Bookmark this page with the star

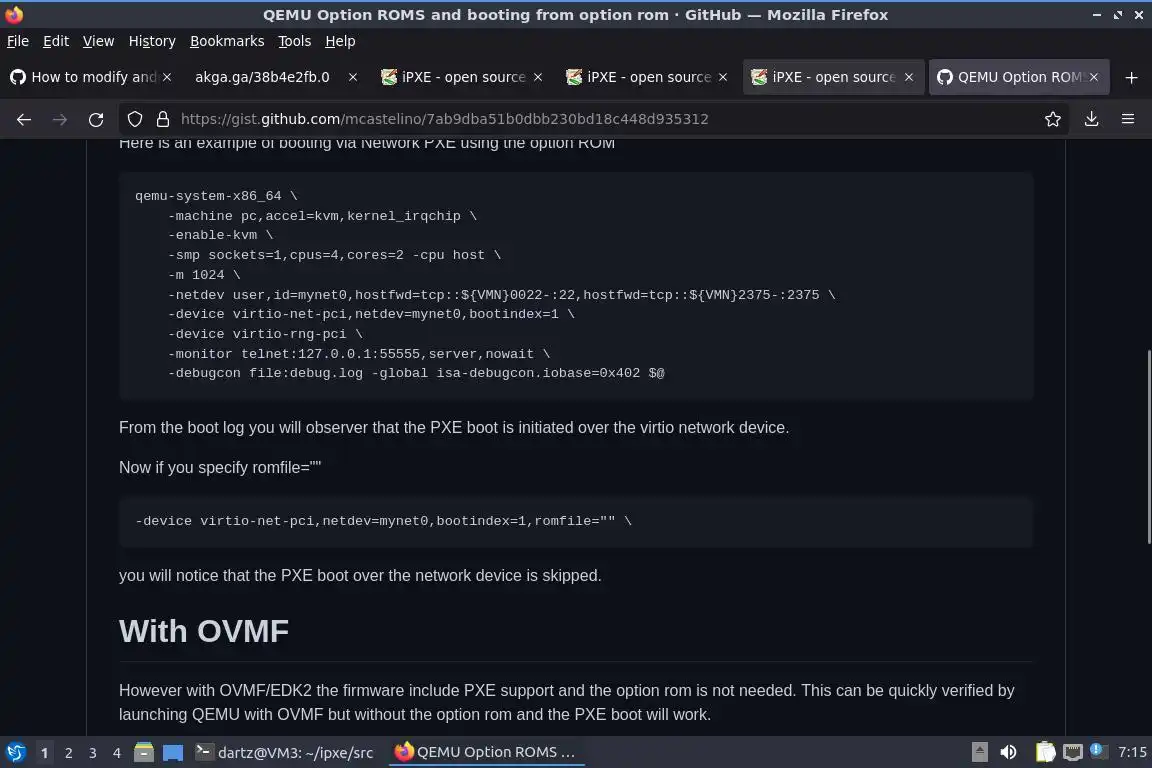coord(1053,119)
